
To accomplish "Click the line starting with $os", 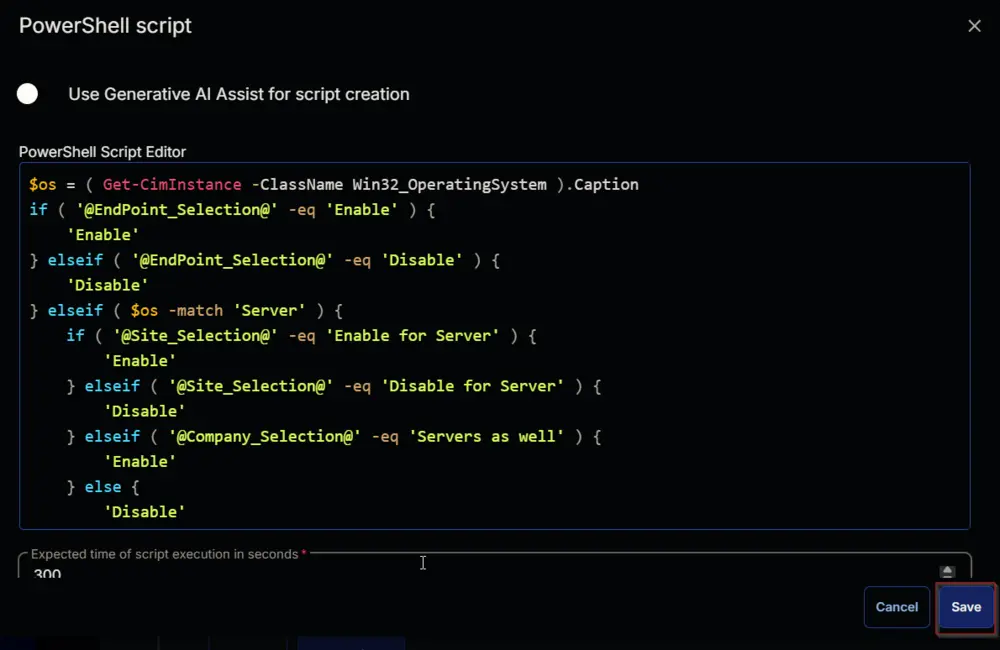I will click(334, 184).
